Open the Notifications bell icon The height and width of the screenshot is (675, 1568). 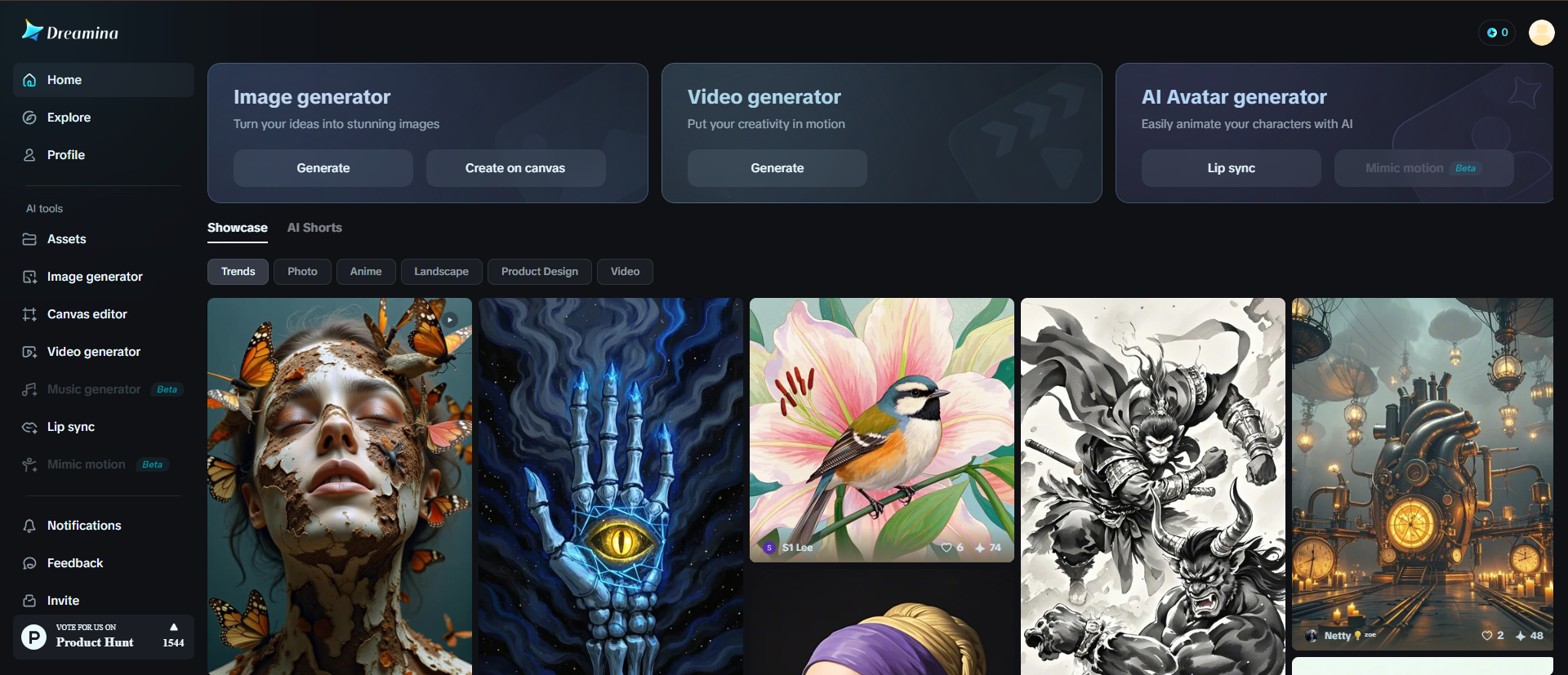pos(29,526)
